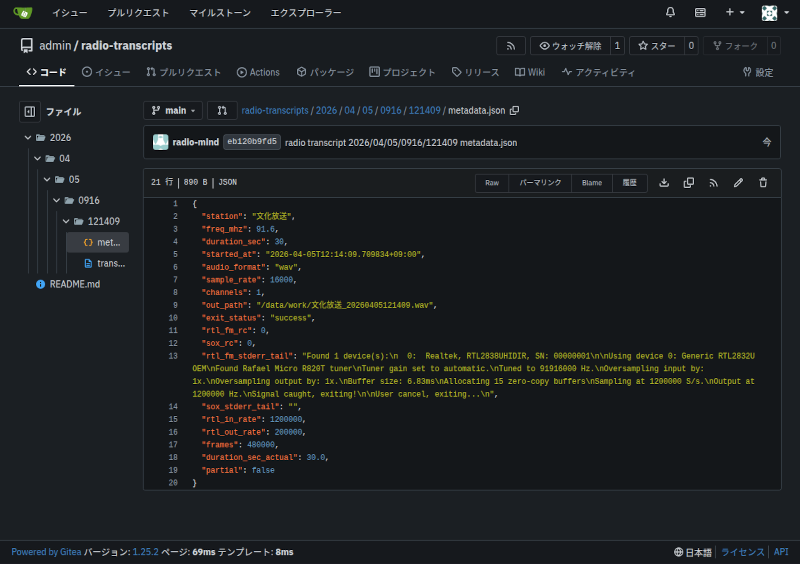
Task: Select README.md in the file tree
Action: click(74, 284)
